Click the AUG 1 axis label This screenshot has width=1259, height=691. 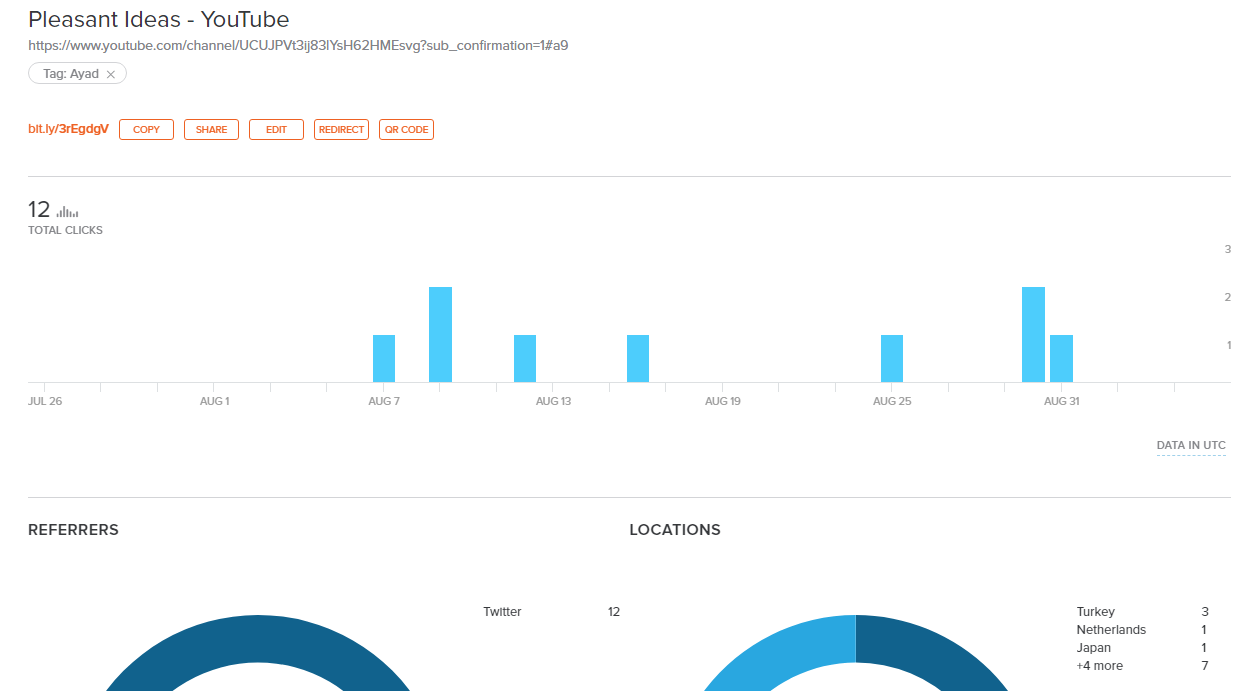click(214, 401)
